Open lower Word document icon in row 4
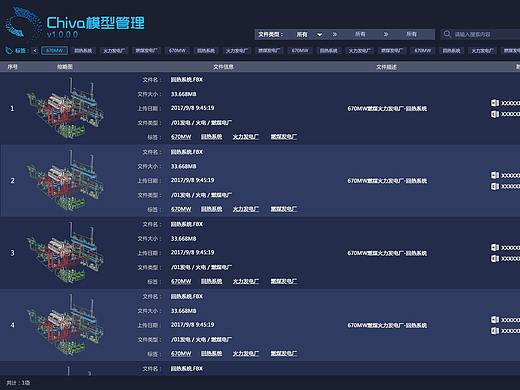Image resolution: width=520 pixels, height=390 pixels. click(x=495, y=331)
